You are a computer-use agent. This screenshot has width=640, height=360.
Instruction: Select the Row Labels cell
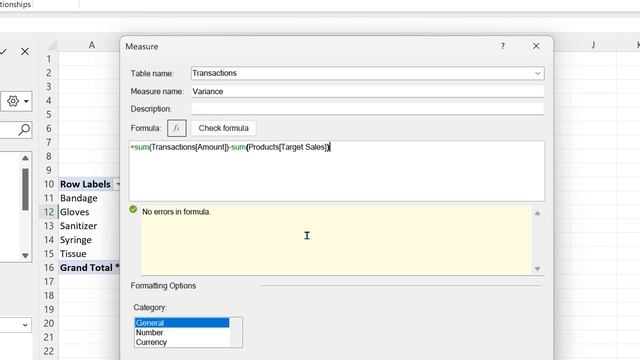tap(85, 184)
